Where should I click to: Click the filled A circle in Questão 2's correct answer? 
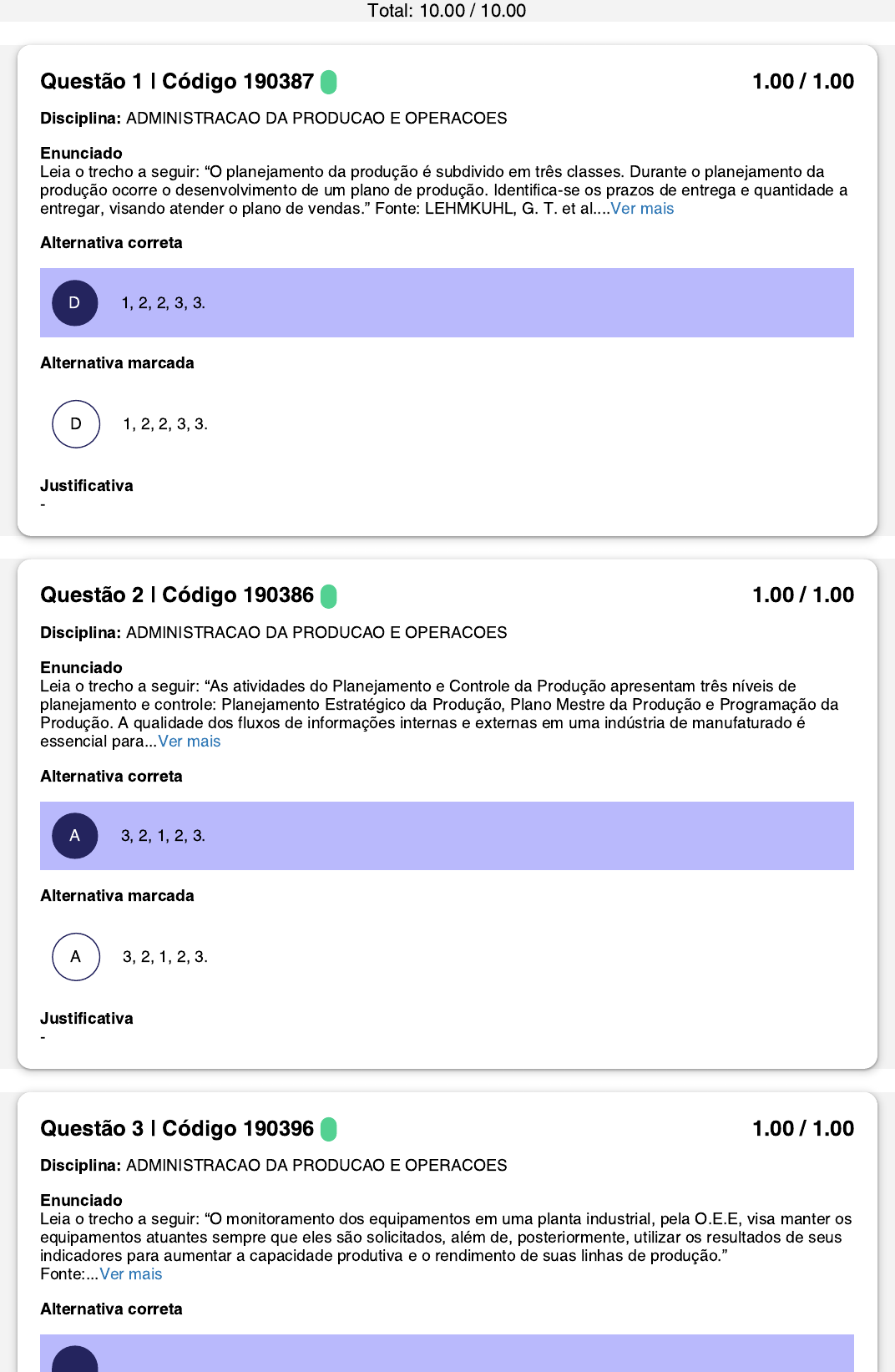coord(75,836)
